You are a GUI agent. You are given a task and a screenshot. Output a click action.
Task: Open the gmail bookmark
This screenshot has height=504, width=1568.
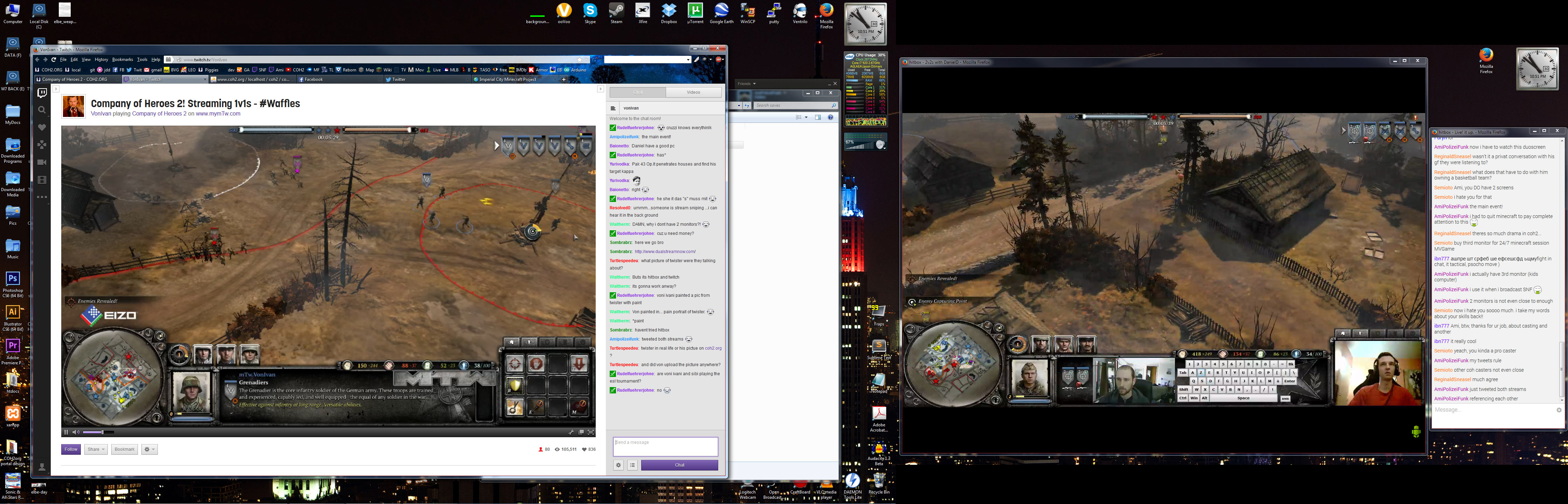point(153,69)
